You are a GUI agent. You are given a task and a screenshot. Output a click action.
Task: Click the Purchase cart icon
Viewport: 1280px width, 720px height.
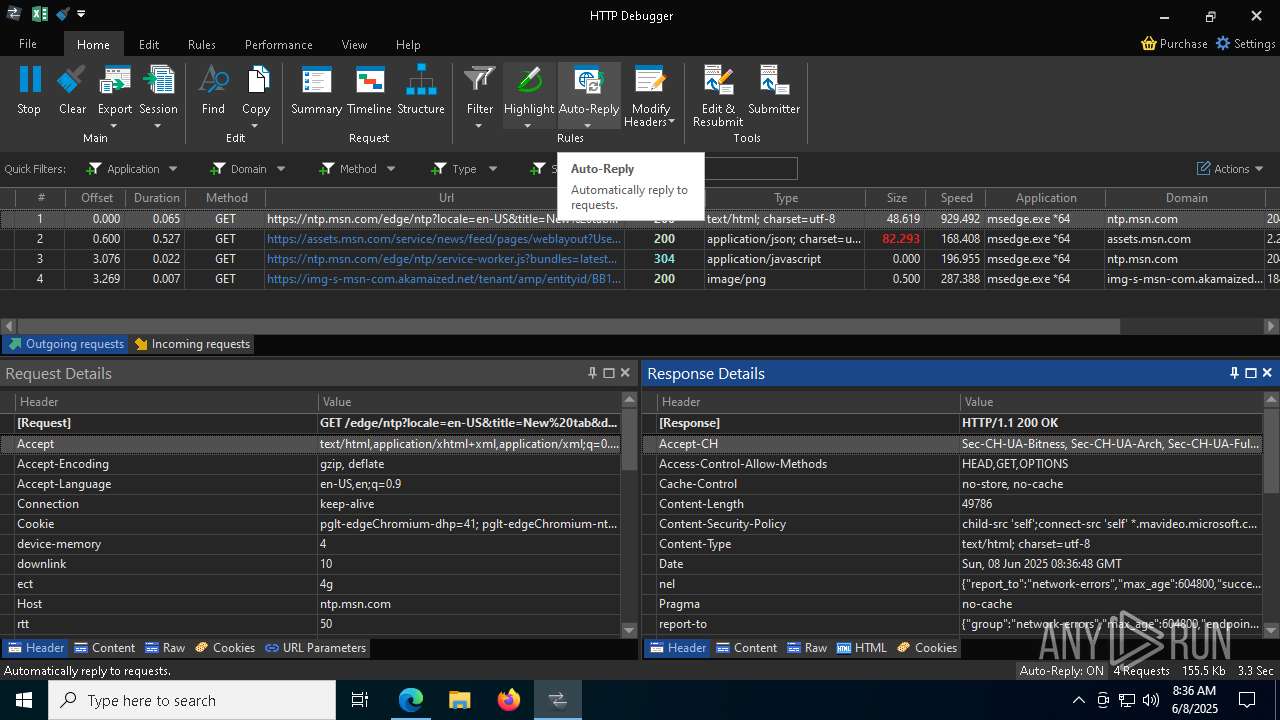coord(1150,44)
